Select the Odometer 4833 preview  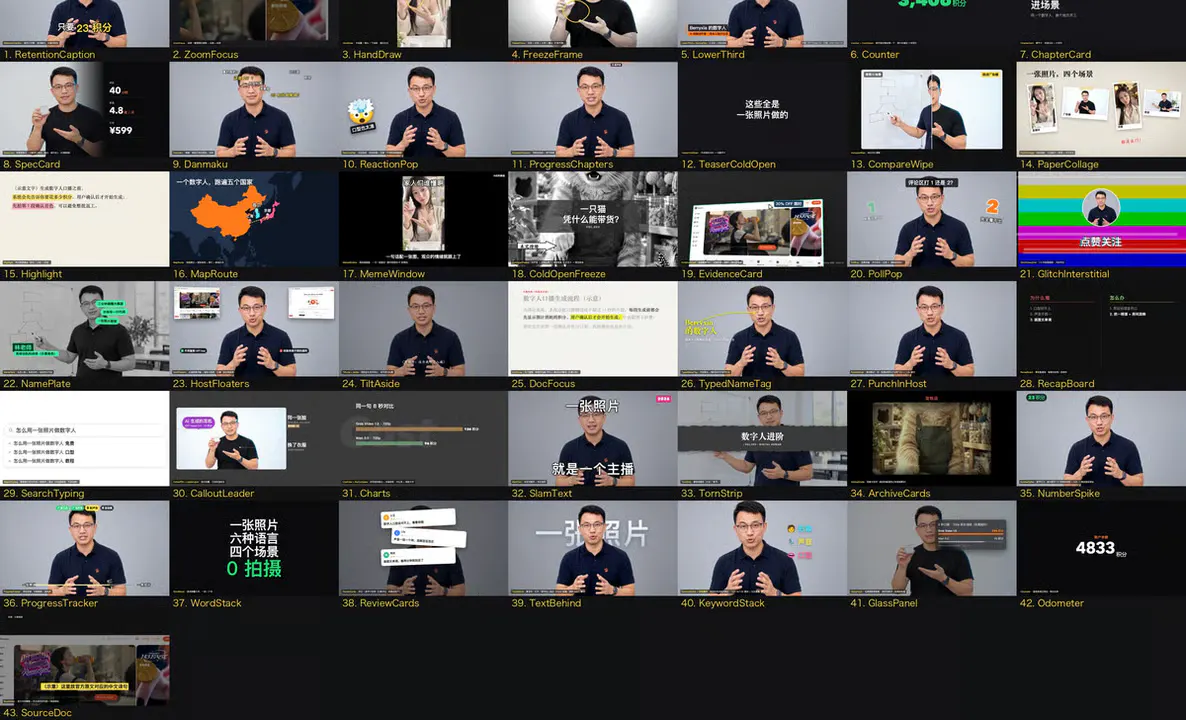pyautogui.click(x=1101, y=548)
